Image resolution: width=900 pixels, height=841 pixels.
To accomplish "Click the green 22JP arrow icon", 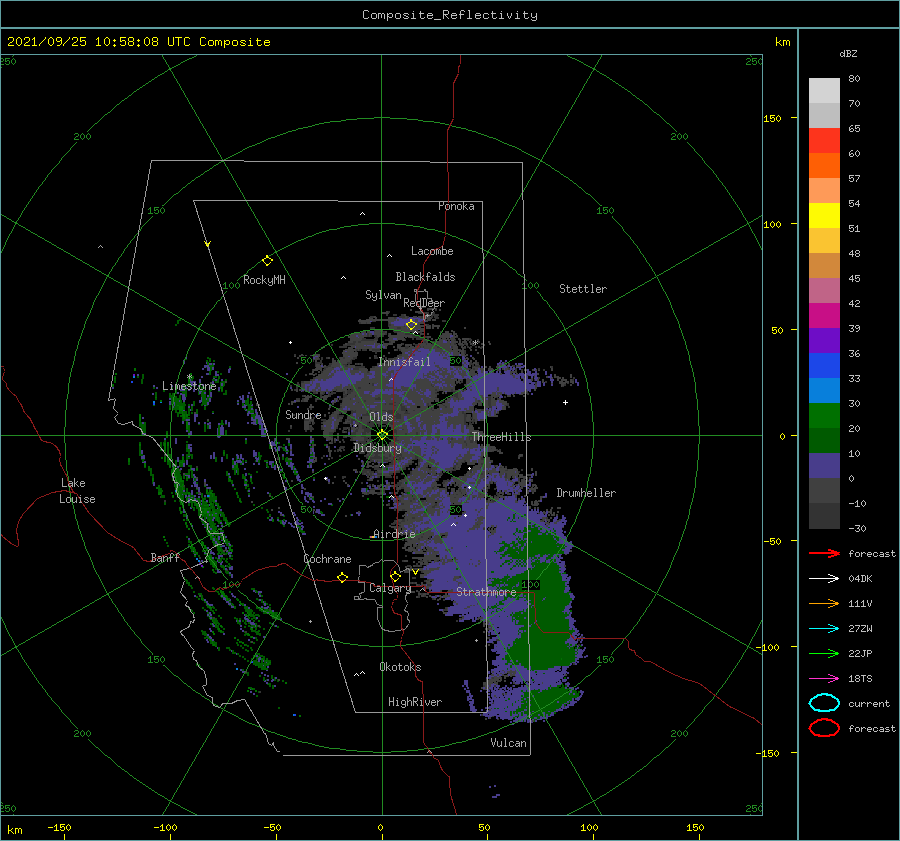I will click(824, 653).
